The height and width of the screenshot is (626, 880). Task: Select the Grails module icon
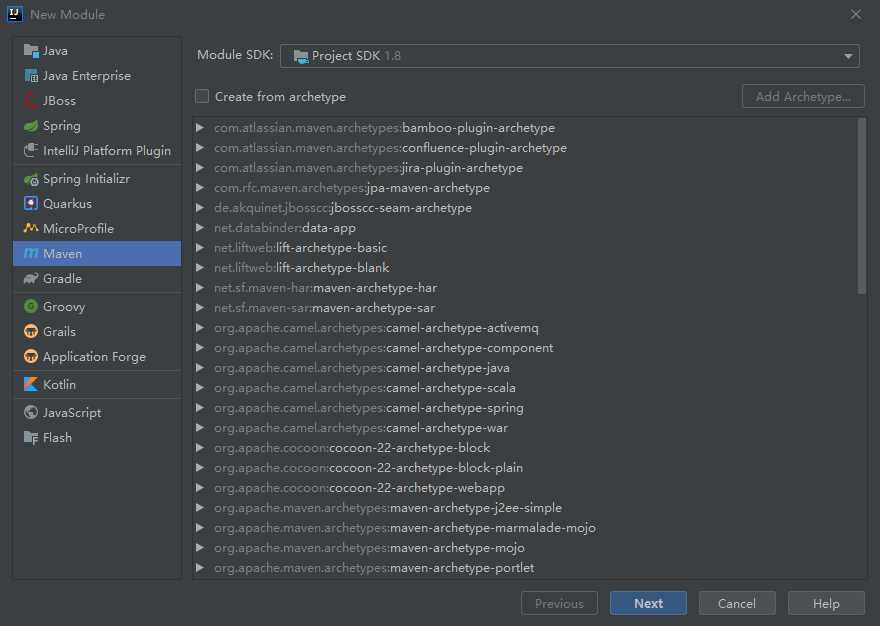[31, 331]
